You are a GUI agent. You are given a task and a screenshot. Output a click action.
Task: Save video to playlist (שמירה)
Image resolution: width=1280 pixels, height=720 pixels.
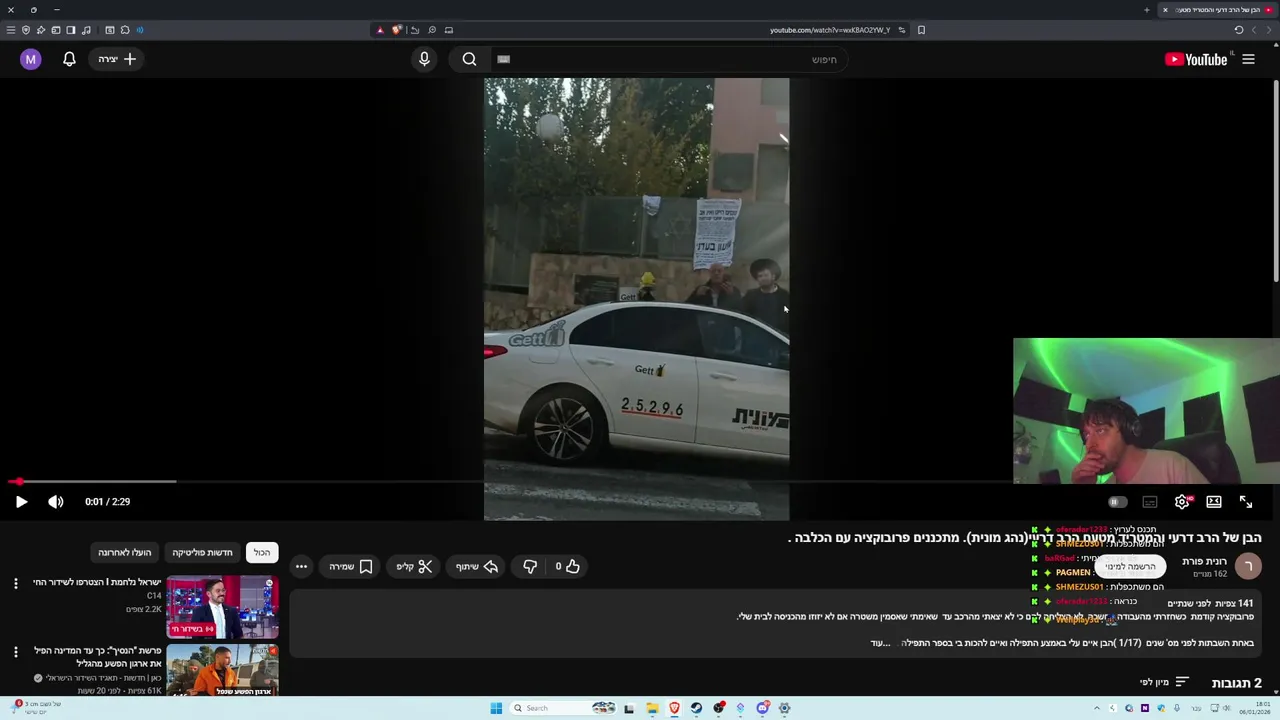coord(351,566)
